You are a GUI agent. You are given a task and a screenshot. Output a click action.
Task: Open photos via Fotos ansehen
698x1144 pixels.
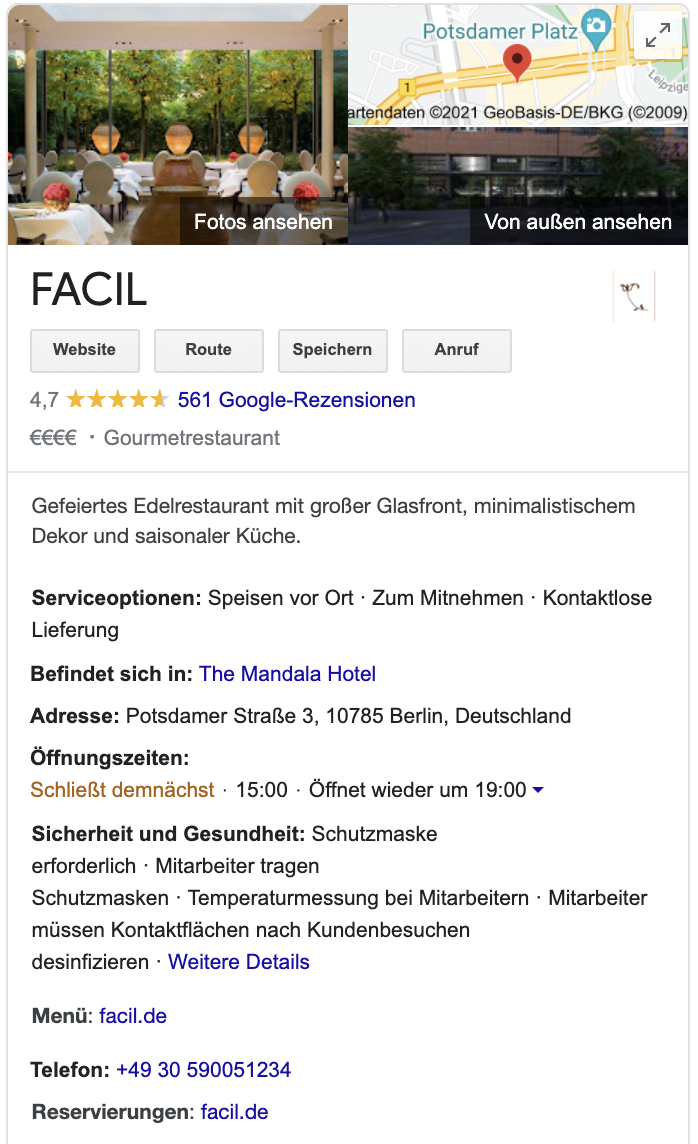[x=263, y=222]
